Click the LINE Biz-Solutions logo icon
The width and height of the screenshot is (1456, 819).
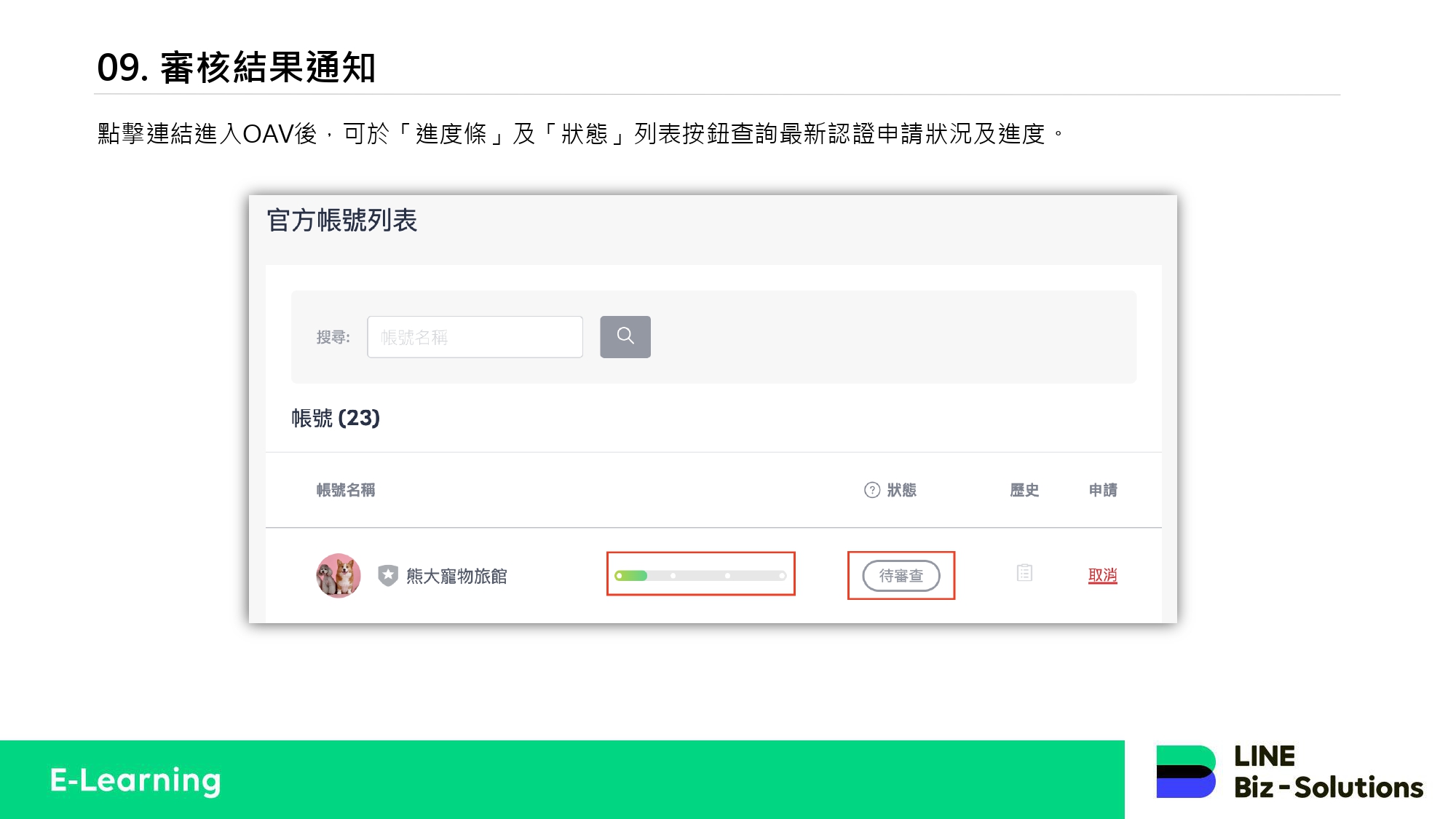coord(1185,772)
